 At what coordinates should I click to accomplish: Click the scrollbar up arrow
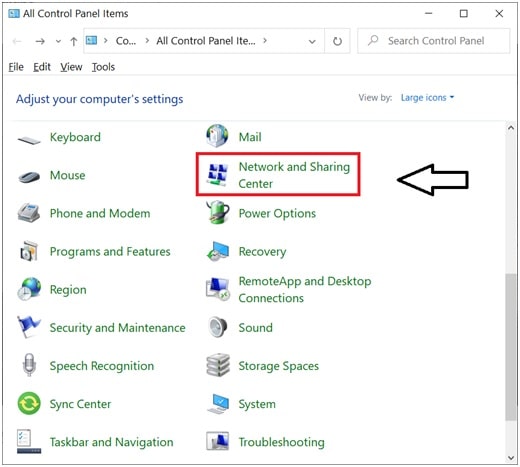pos(510,128)
